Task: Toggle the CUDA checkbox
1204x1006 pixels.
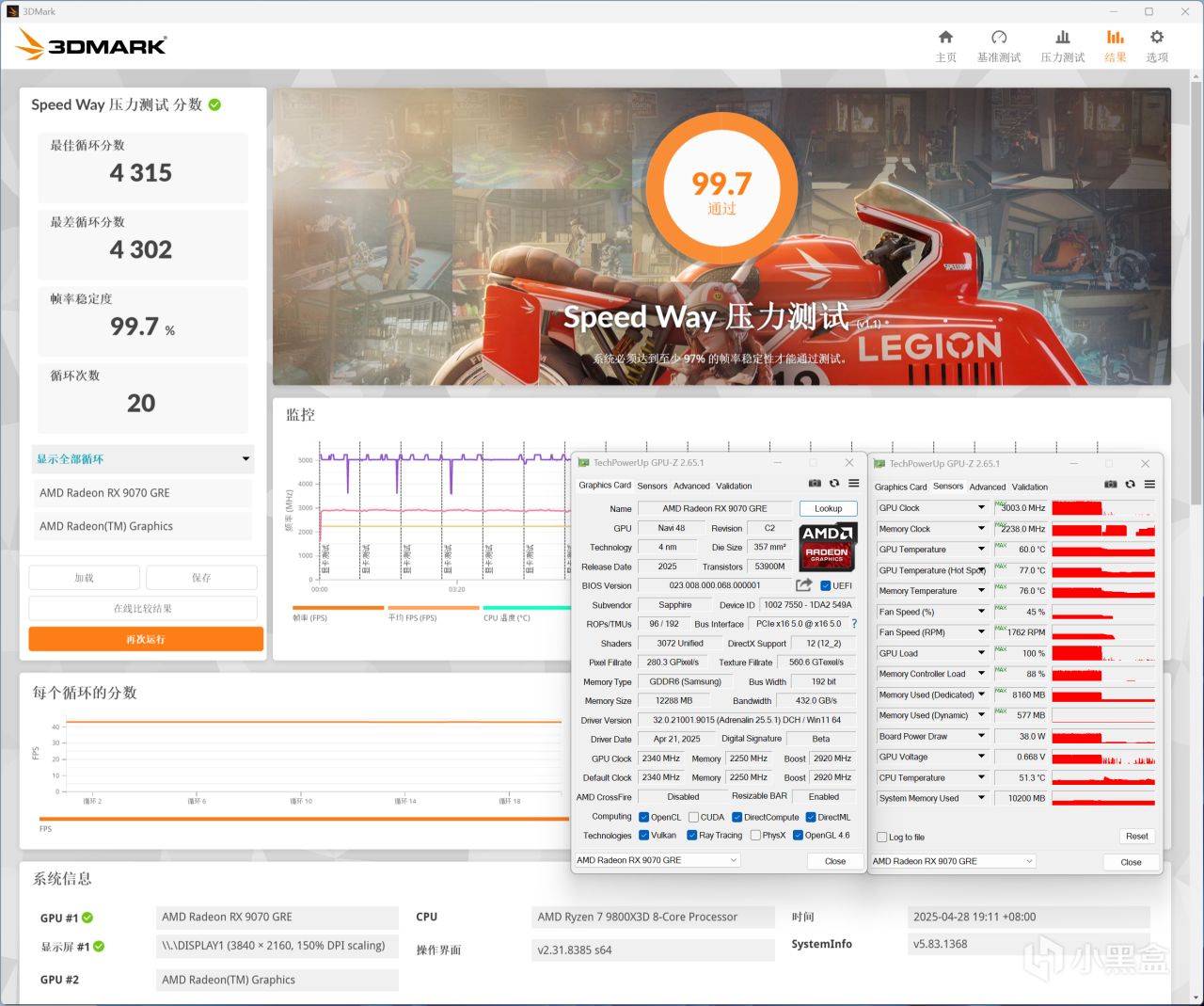Action: (x=693, y=817)
